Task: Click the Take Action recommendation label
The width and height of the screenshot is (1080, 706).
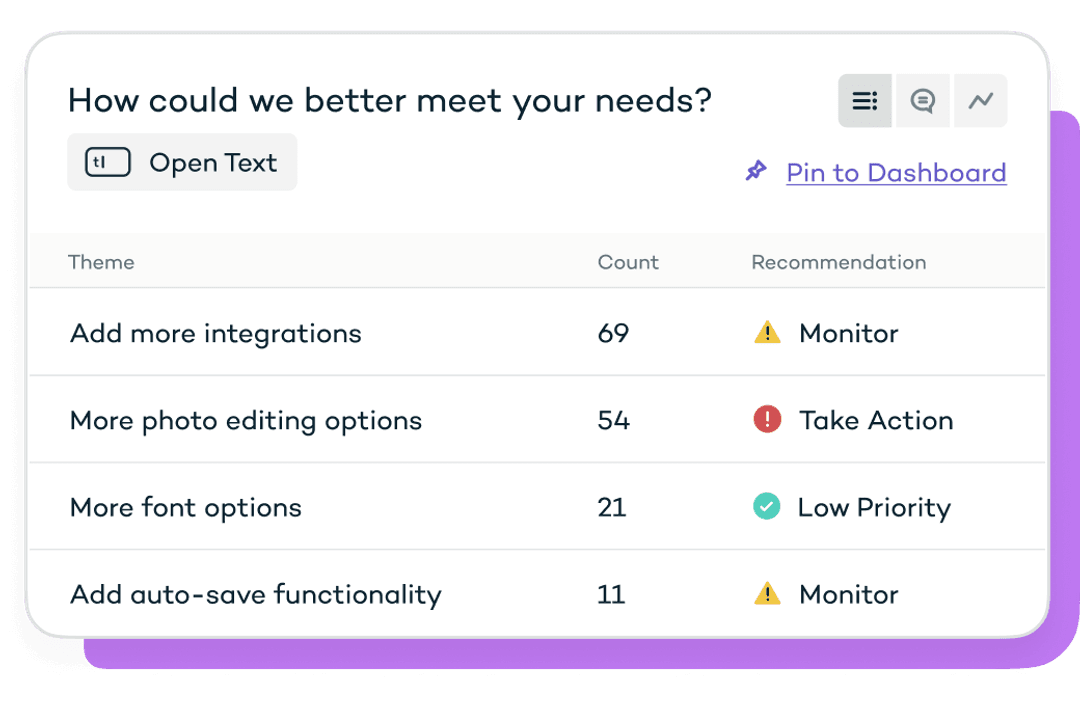Action: click(x=876, y=420)
